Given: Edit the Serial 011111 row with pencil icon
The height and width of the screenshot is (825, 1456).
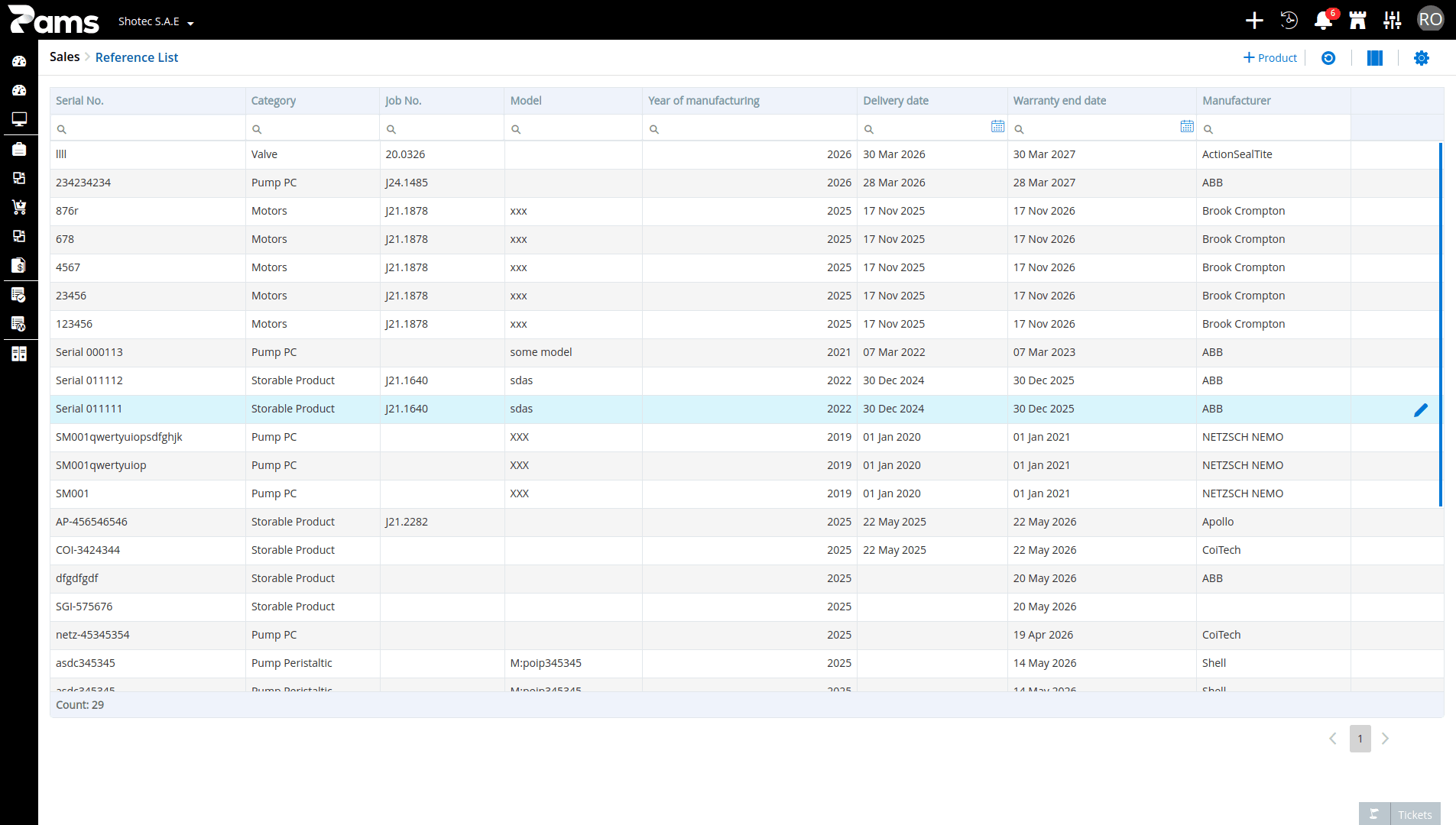Looking at the screenshot, I should pyautogui.click(x=1420, y=409).
